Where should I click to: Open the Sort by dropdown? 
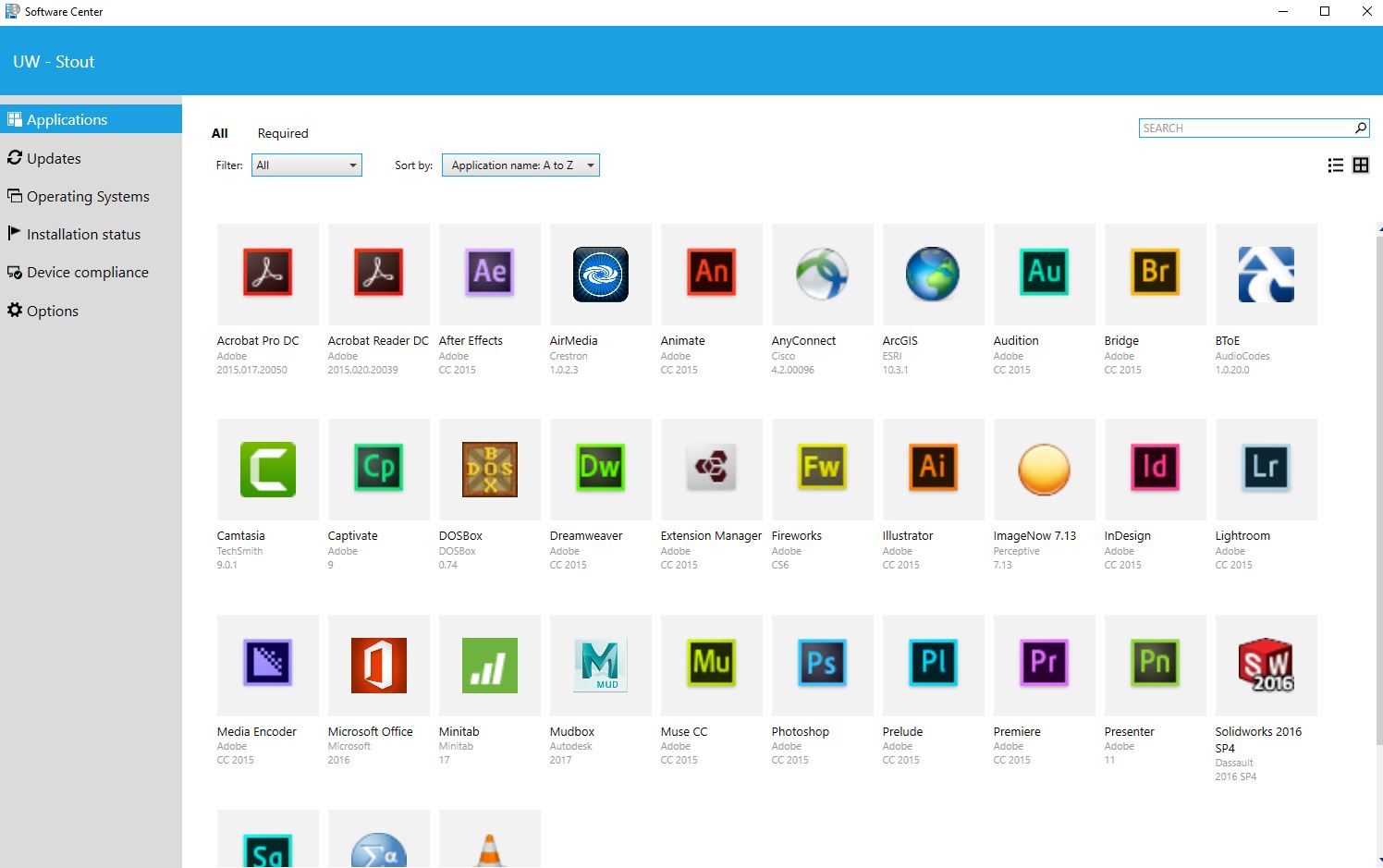pyautogui.click(x=521, y=165)
